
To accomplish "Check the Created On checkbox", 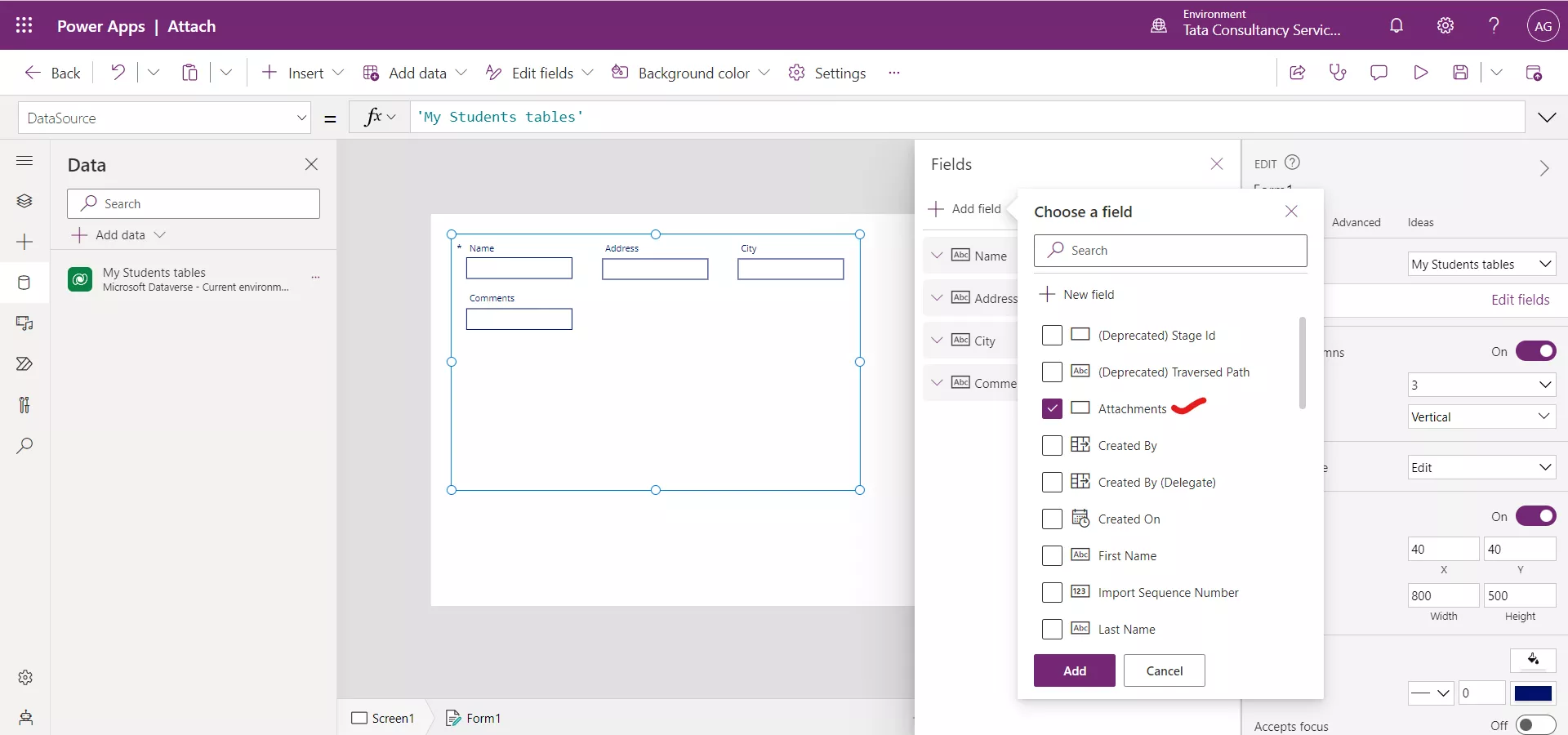I will click(1052, 519).
